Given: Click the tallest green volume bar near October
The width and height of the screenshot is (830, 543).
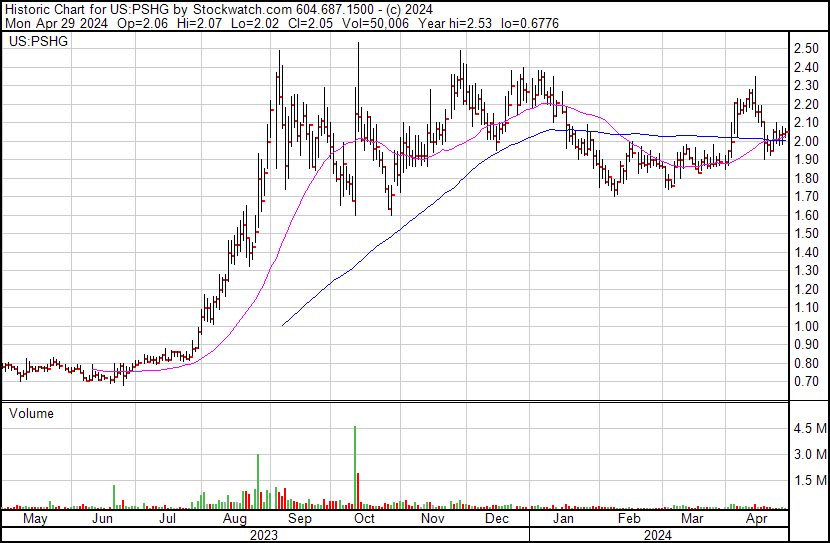Looking at the screenshot, I should pos(355,467).
